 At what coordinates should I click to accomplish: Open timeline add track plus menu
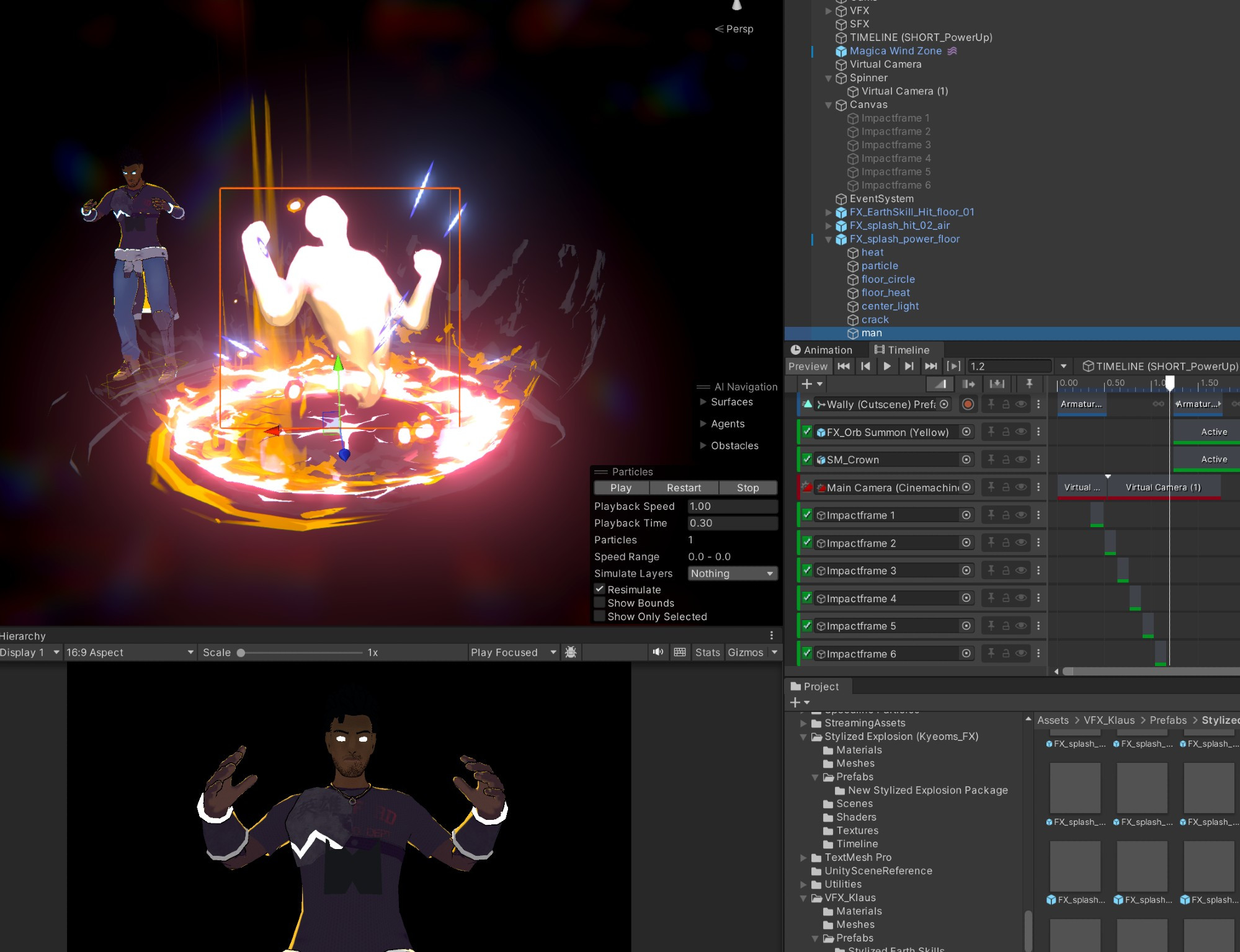[x=811, y=384]
